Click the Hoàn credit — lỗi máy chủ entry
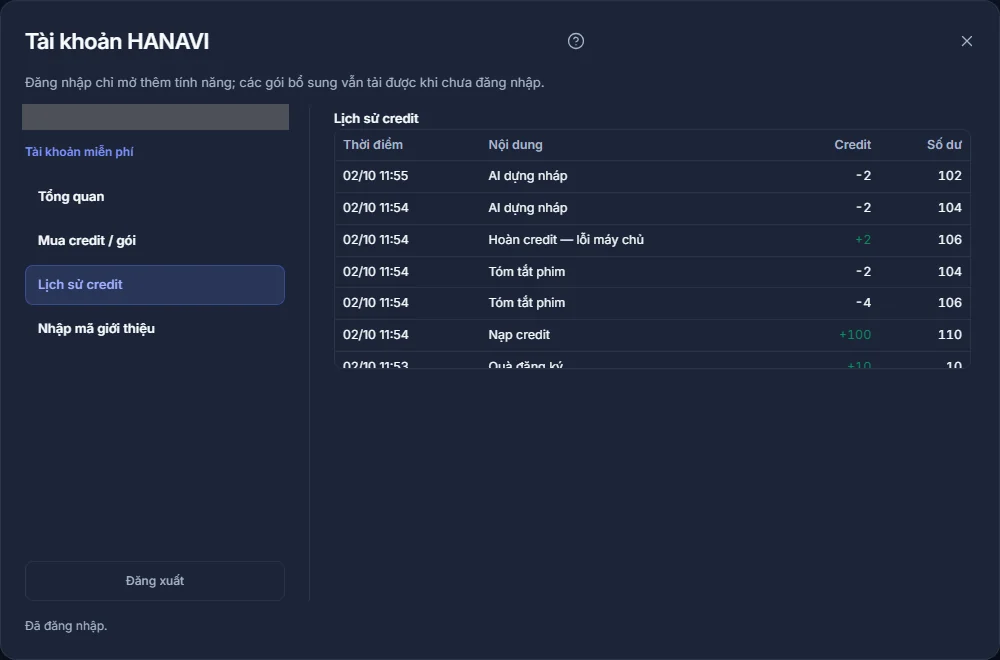Viewport: 1000px width, 660px height. pyautogui.click(x=566, y=240)
